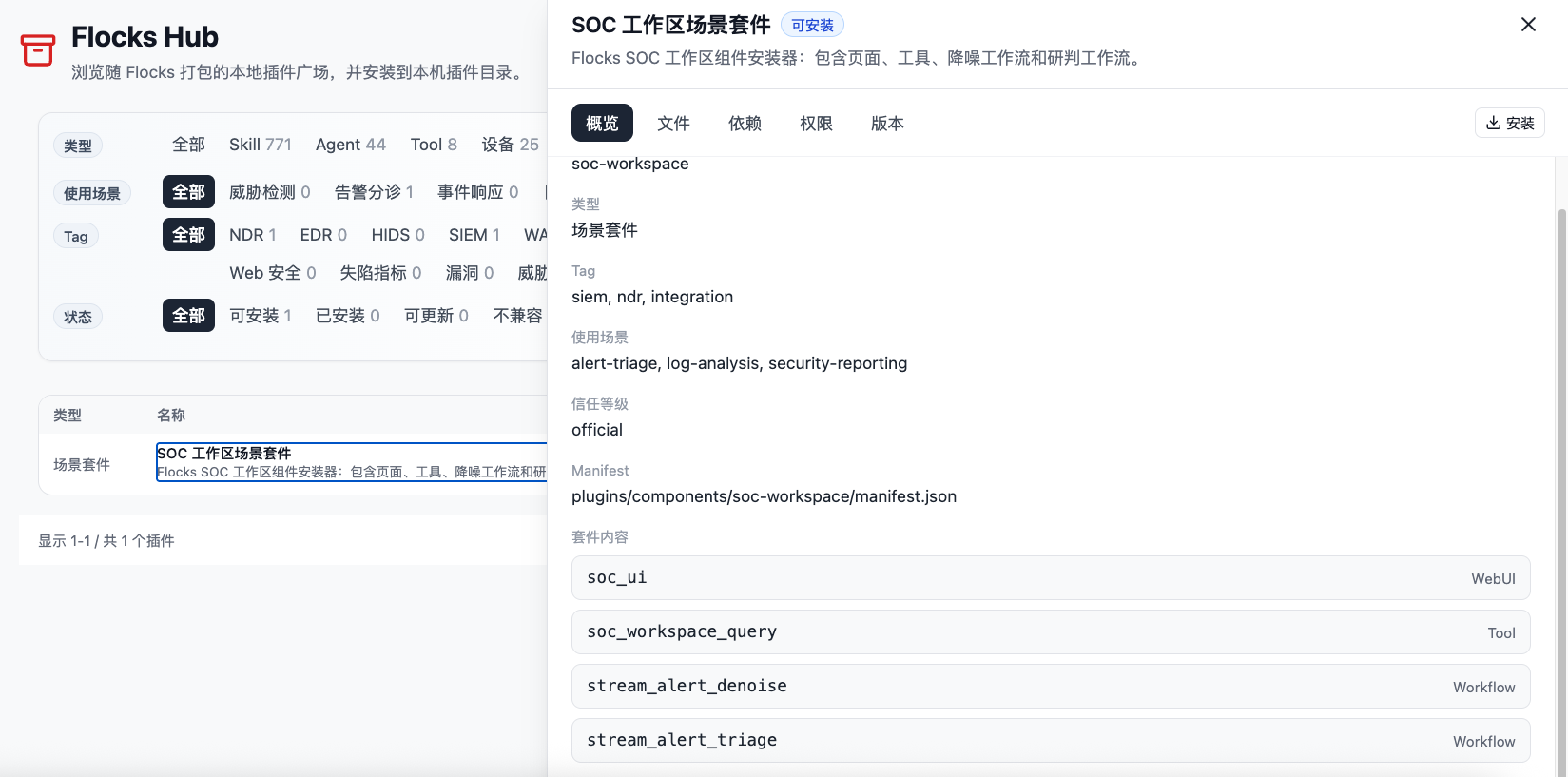
Task: Filter by 失陷指标 0 tag
Action: pyautogui.click(x=380, y=273)
